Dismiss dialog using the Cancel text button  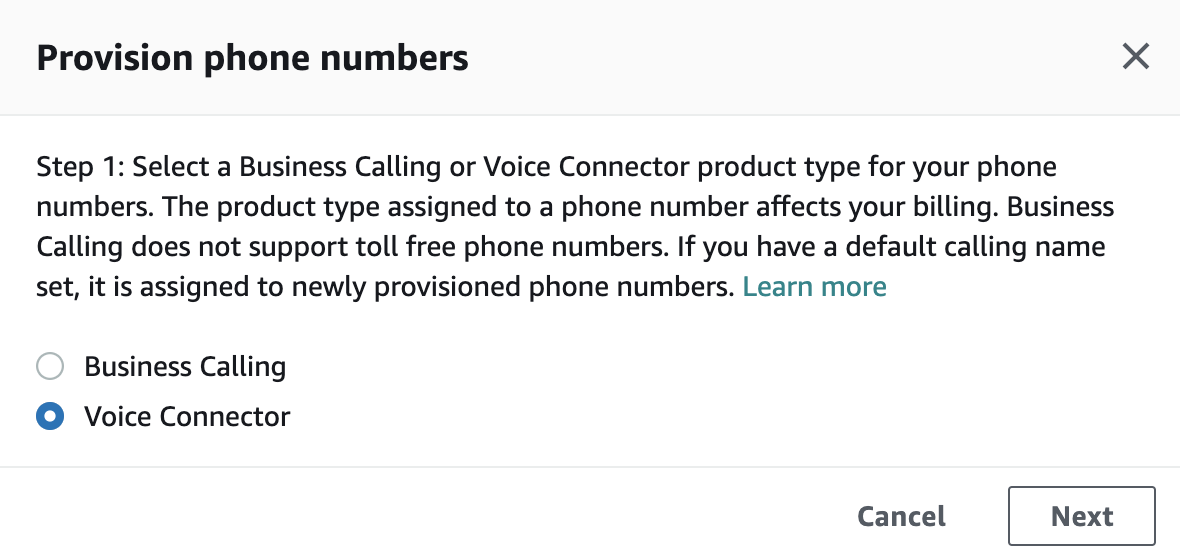(902, 516)
